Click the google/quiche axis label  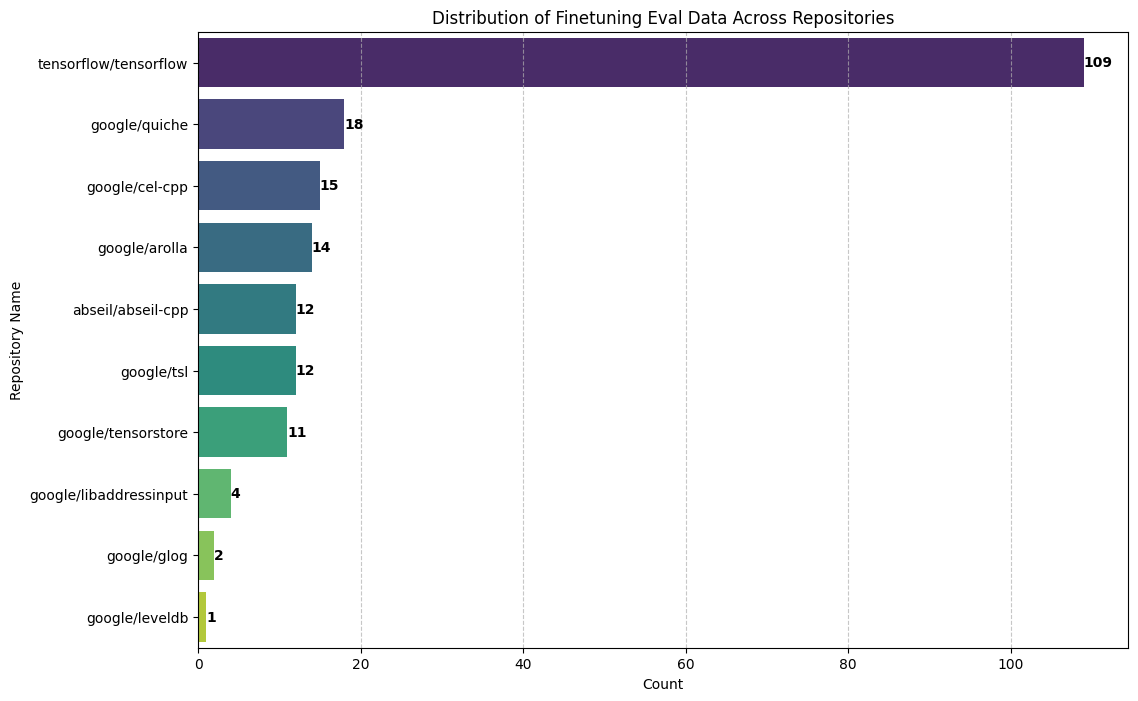[x=139, y=126]
